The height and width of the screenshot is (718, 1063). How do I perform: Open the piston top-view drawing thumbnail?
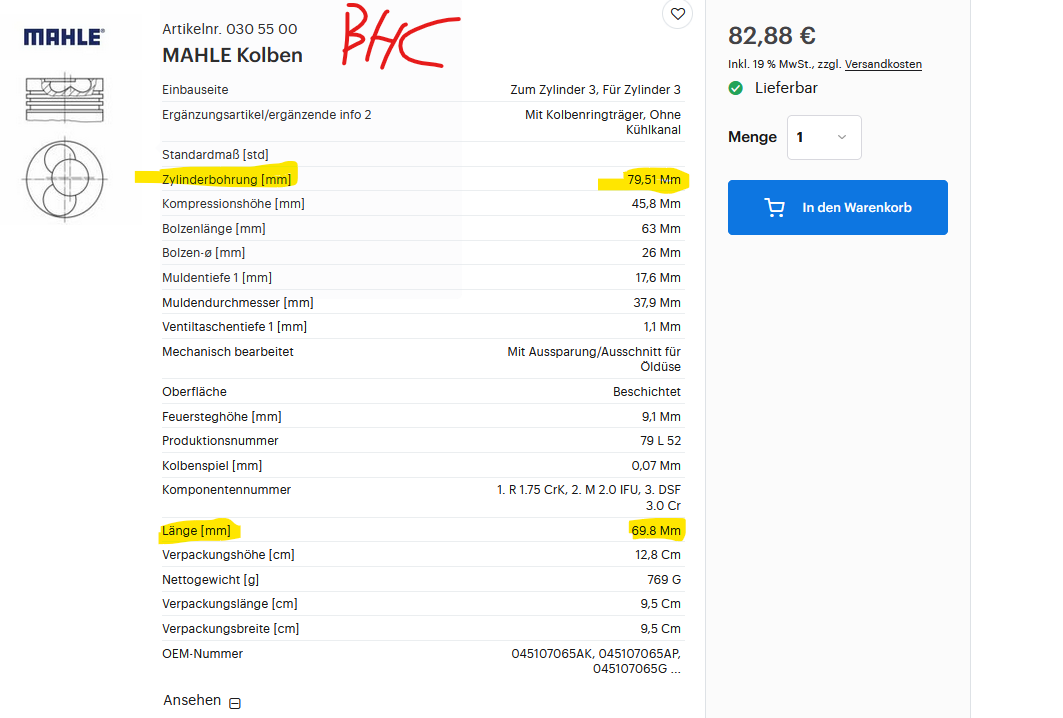(64, 178)
